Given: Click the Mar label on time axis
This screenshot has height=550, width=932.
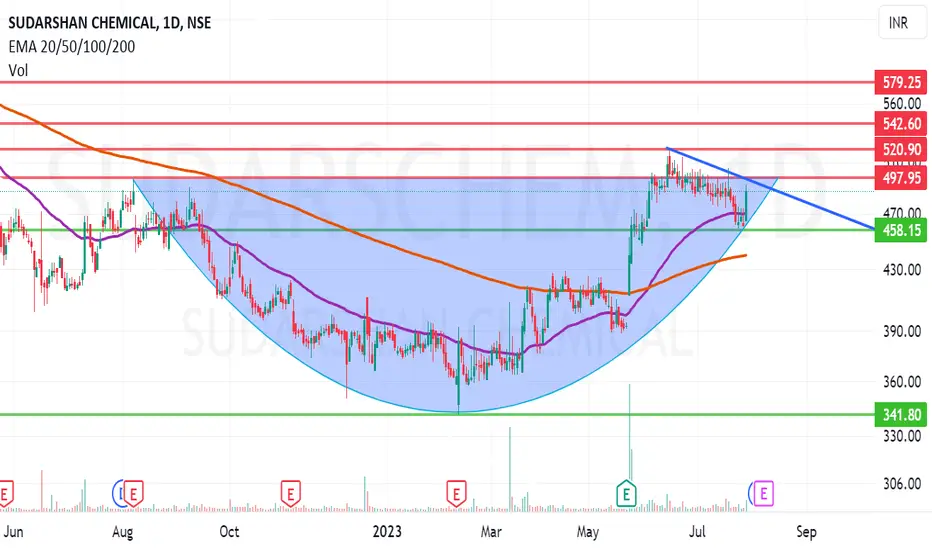Looking at the screenshot, I should click(x=491, y=531).
